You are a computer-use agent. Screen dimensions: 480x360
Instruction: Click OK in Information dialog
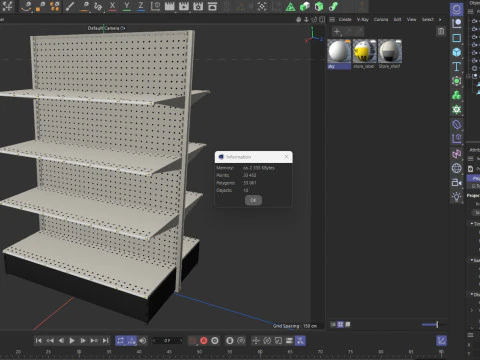coord(253,200)
